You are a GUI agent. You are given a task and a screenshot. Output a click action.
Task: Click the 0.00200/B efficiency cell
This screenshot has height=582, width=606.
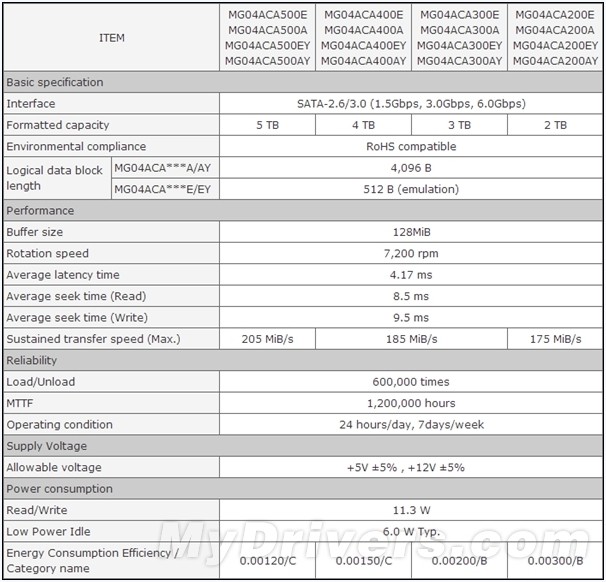(x=459, y=561)
